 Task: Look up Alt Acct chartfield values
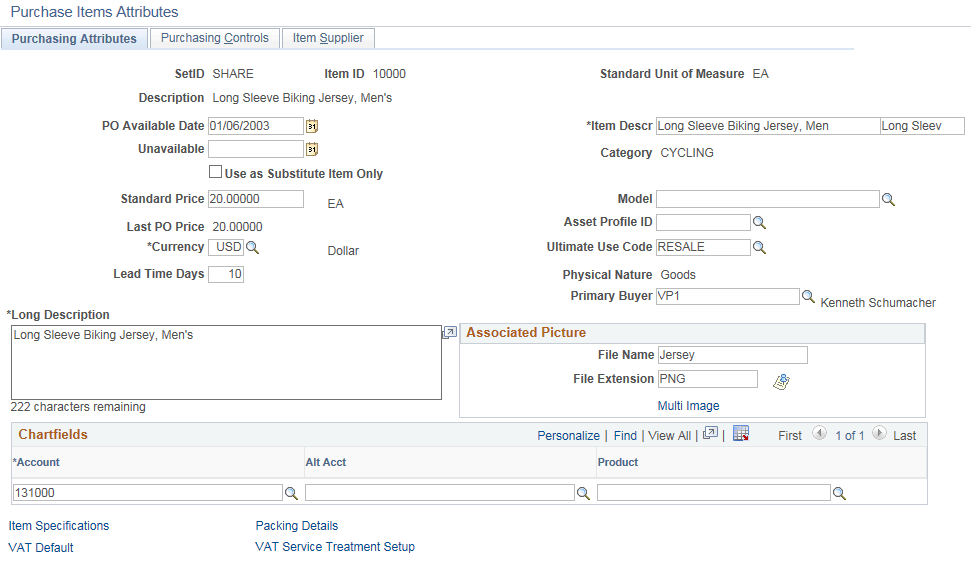pyautogui.click(x=583, y=494)
